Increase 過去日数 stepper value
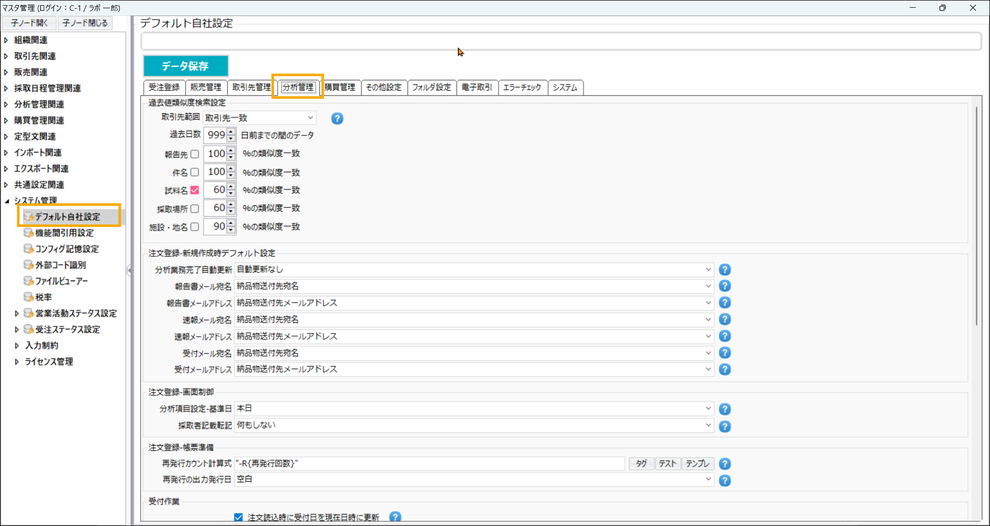Screen dimensions: 990x526 [231, 132]
